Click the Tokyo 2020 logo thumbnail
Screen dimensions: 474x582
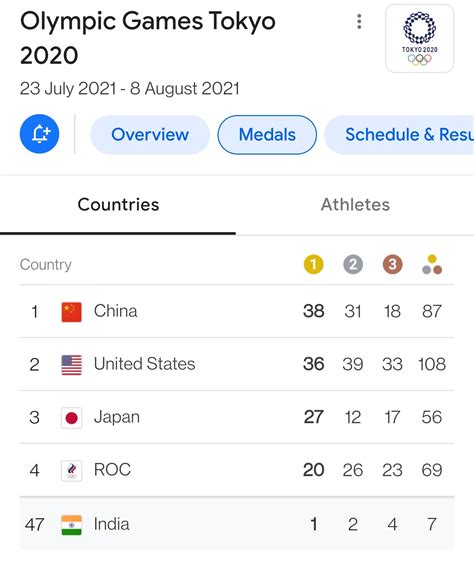(x=419, y=39)
